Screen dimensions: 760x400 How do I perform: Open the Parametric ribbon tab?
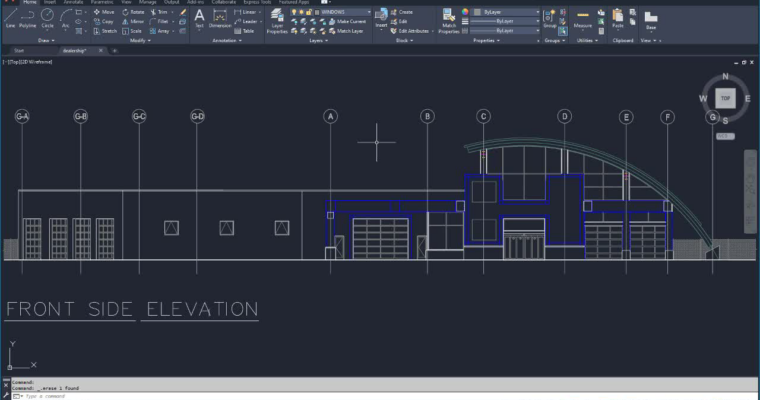tap(102, 2)
